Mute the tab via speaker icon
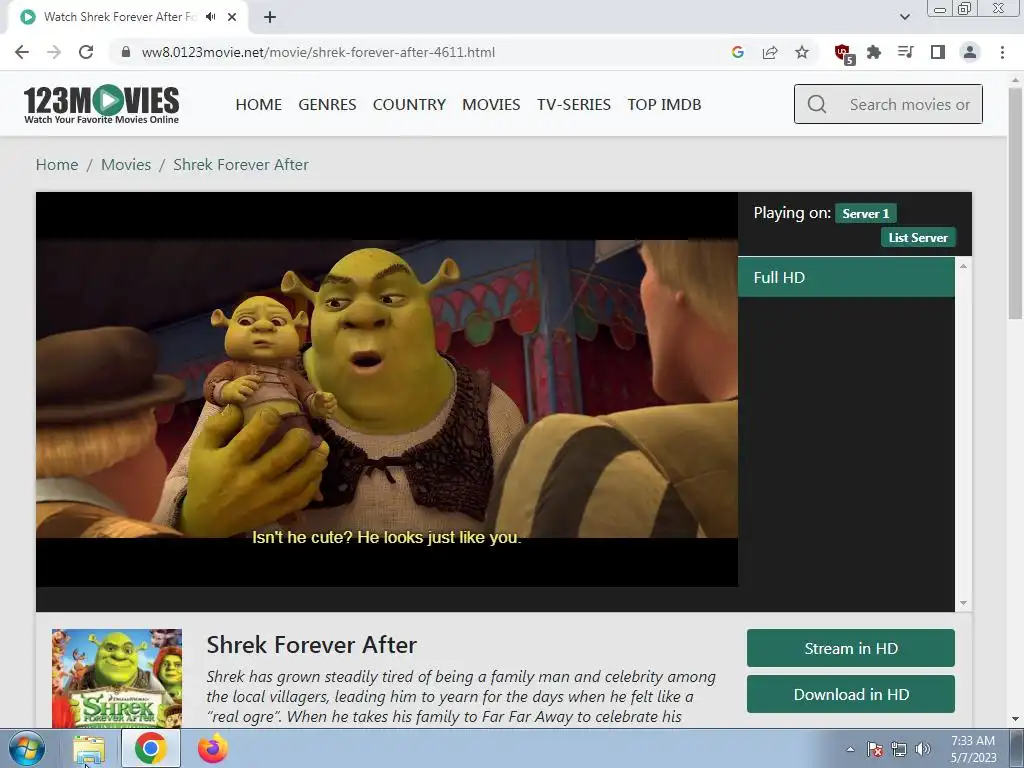The width and height of the screenshot is (1024, 768). [x=210, y=17]
